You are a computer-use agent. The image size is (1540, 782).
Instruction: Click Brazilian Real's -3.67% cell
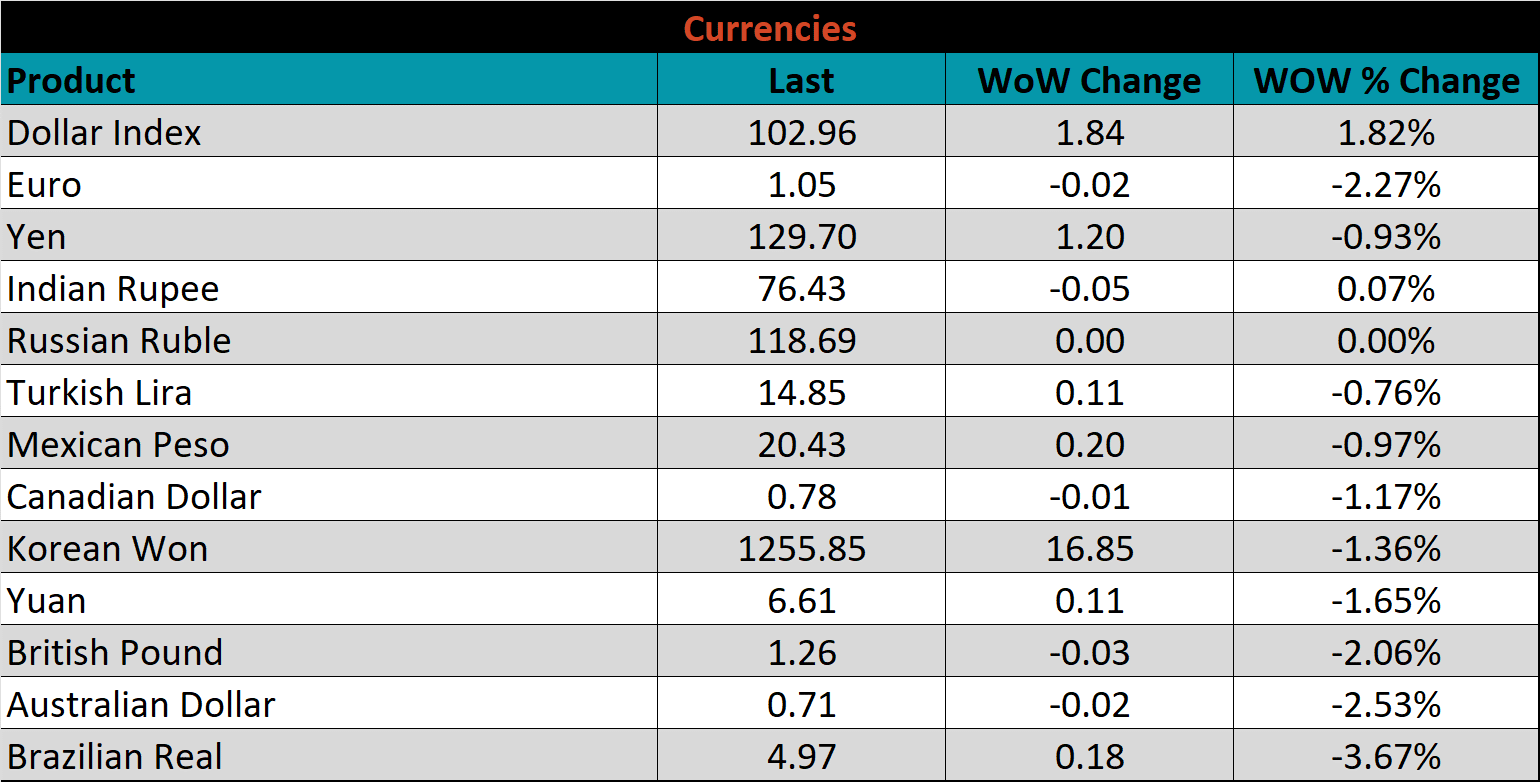[x=1386, y=757]
